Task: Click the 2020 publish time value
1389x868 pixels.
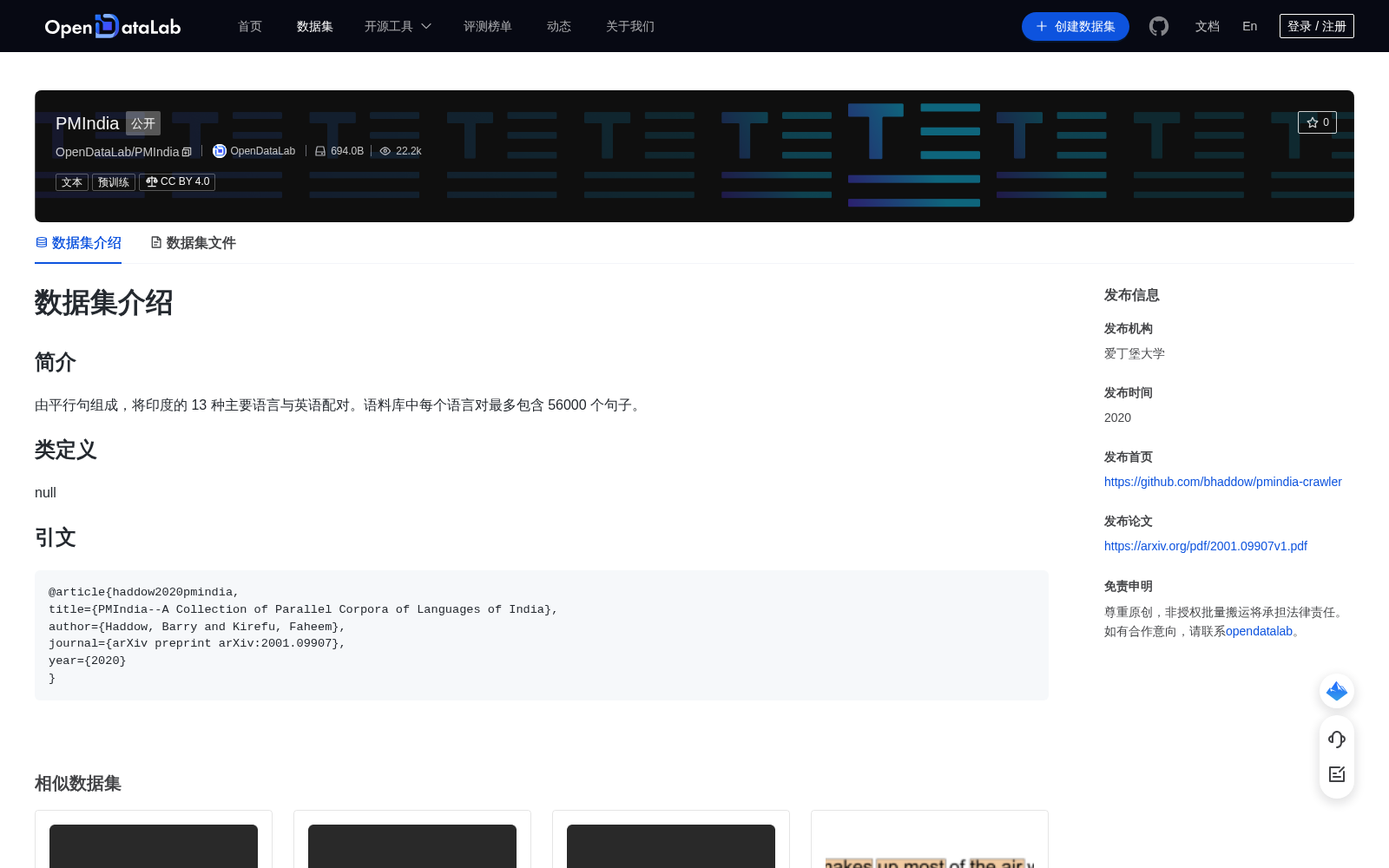Action: 1117,418
